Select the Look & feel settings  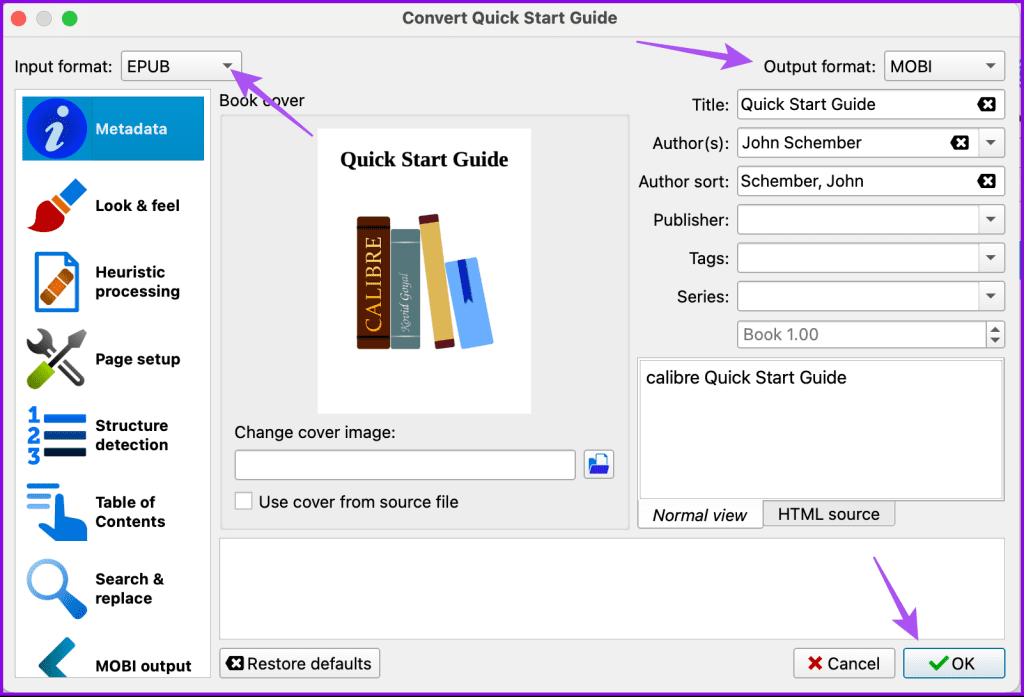(112, 205)
